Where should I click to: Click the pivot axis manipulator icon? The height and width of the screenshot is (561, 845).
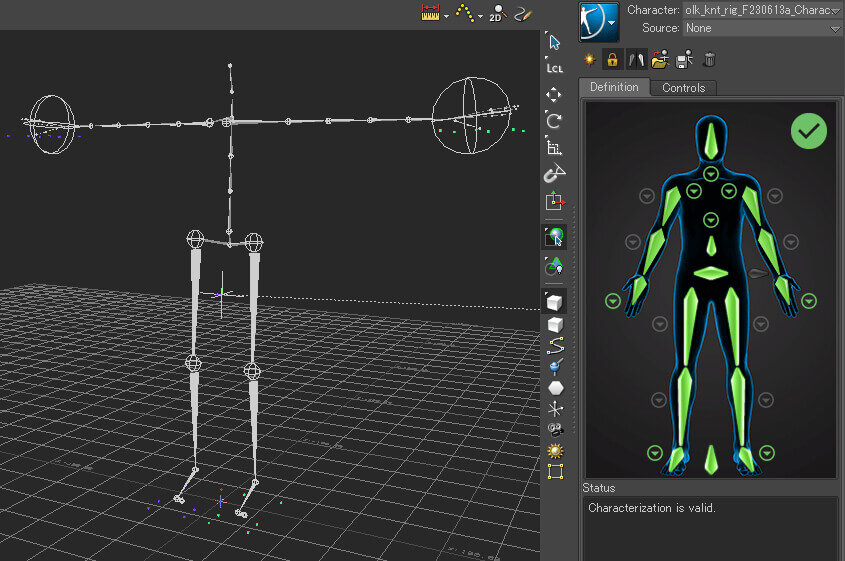click(x=555, y=201)
